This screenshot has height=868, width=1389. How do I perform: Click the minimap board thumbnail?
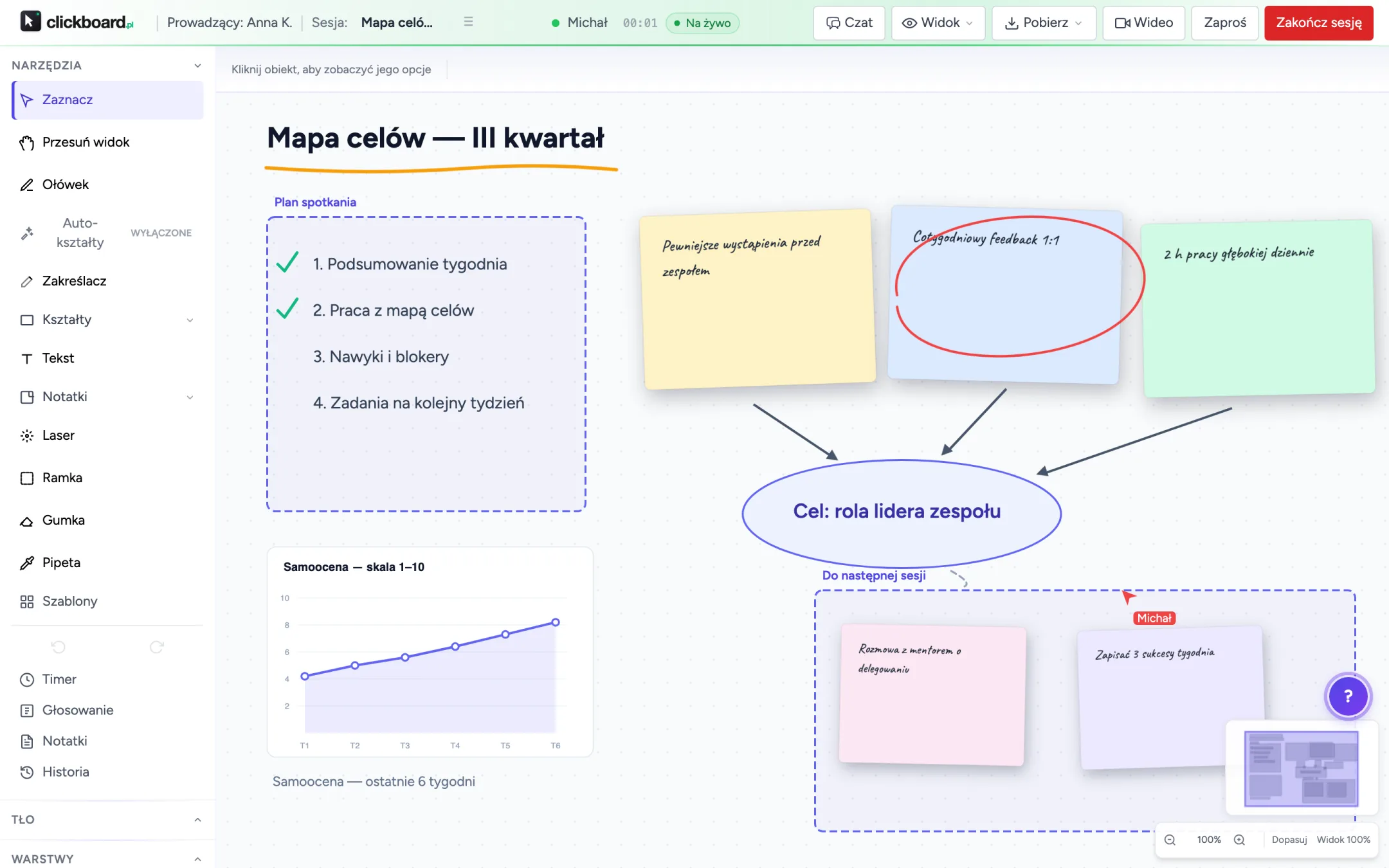(1302, 768)
